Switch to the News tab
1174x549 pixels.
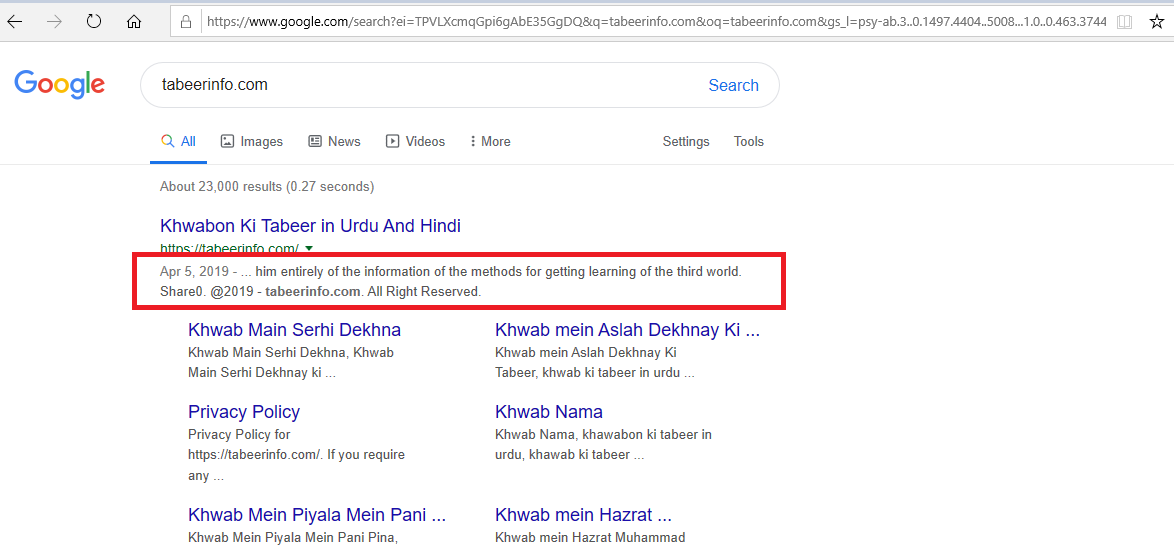coord(334,142)
